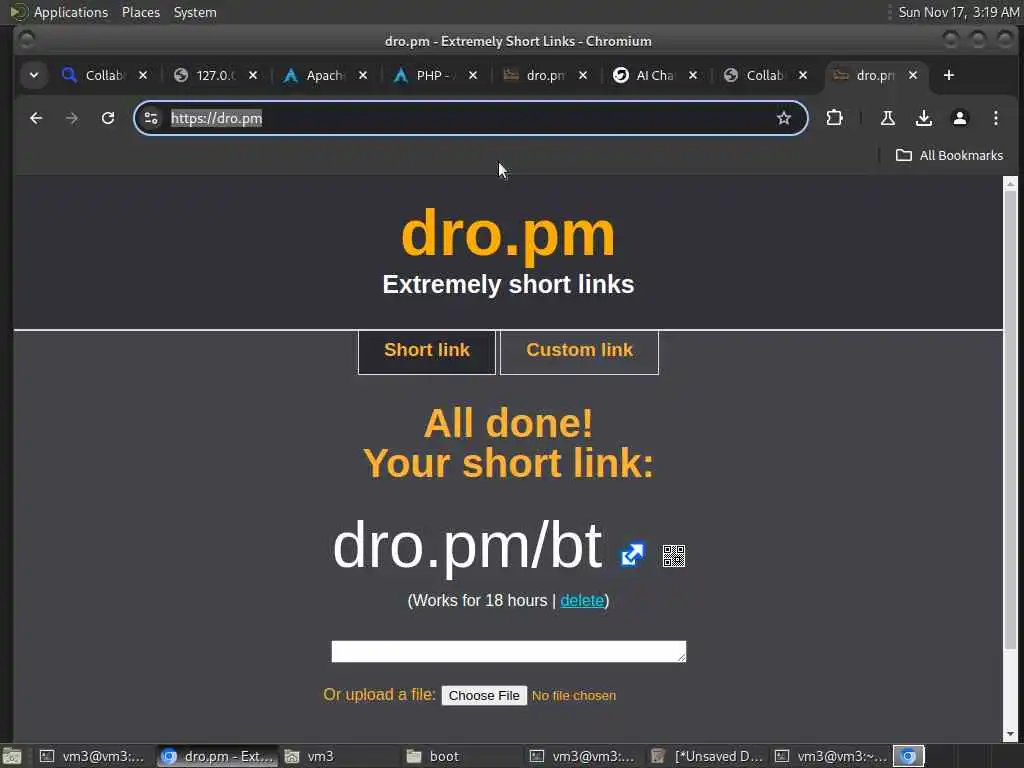Bookmark this page with the star icon
The image size is (1024, 768).
784,118
